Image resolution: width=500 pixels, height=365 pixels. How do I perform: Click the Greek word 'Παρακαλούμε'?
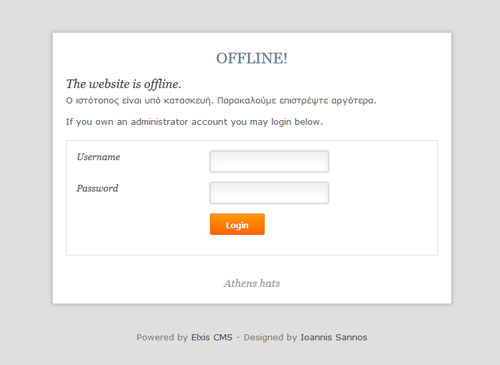click(247, 101)
